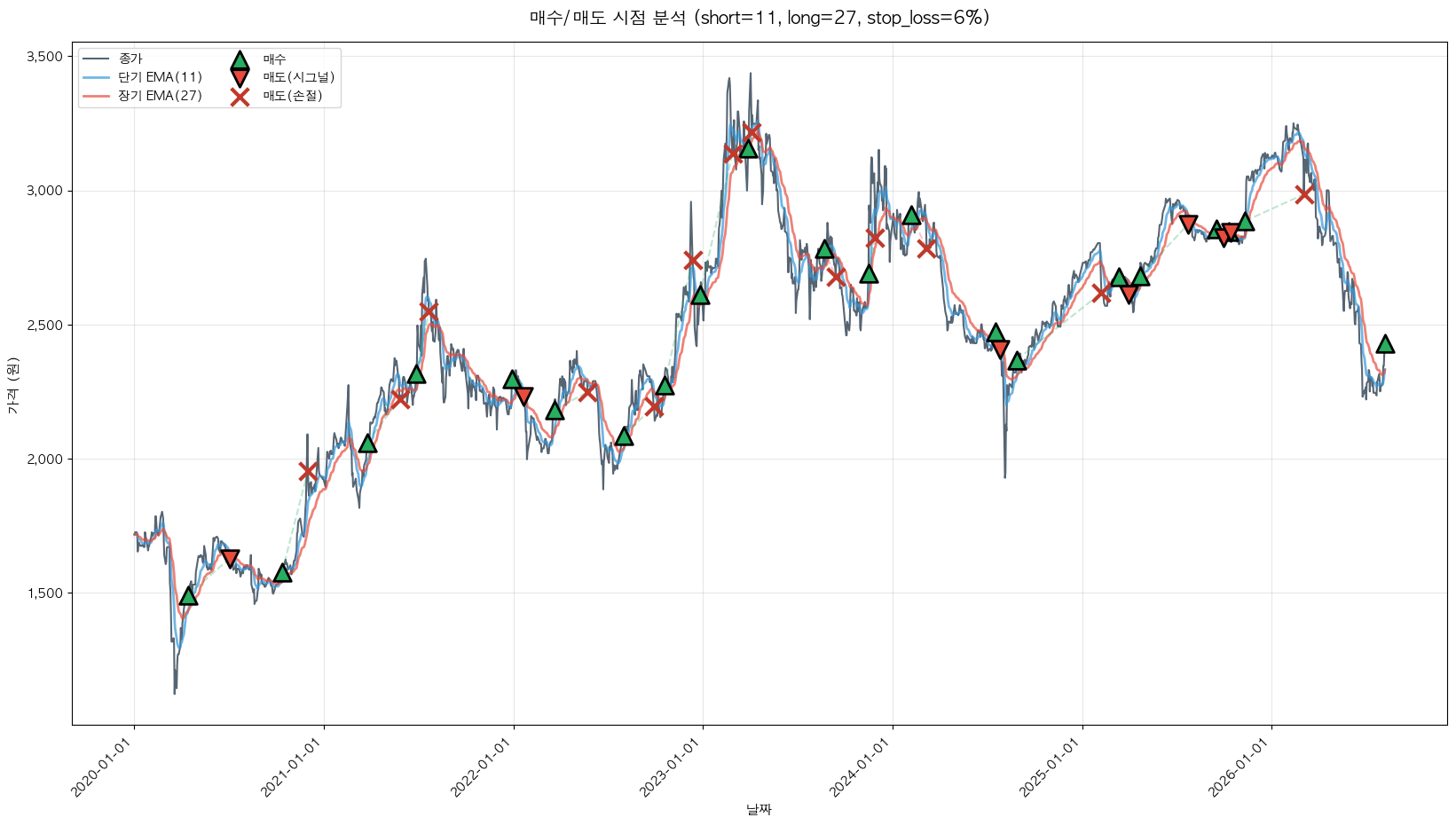The width and height of the screenshot is (1456, 825).
Task: Click the 2,000 y-axis tick label
Action: coord(45,459)
